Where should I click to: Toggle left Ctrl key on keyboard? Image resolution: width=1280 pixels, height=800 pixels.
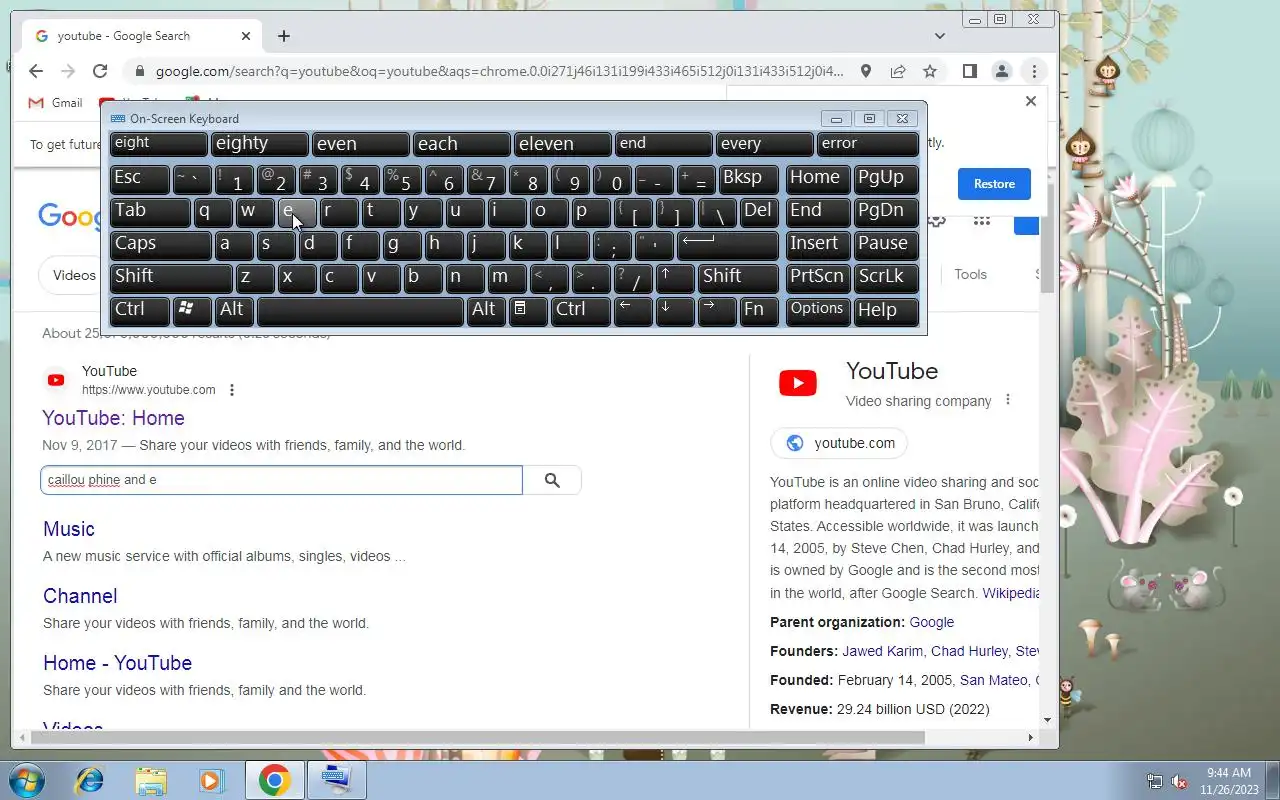pyautogui.click(x=140, y=310)
